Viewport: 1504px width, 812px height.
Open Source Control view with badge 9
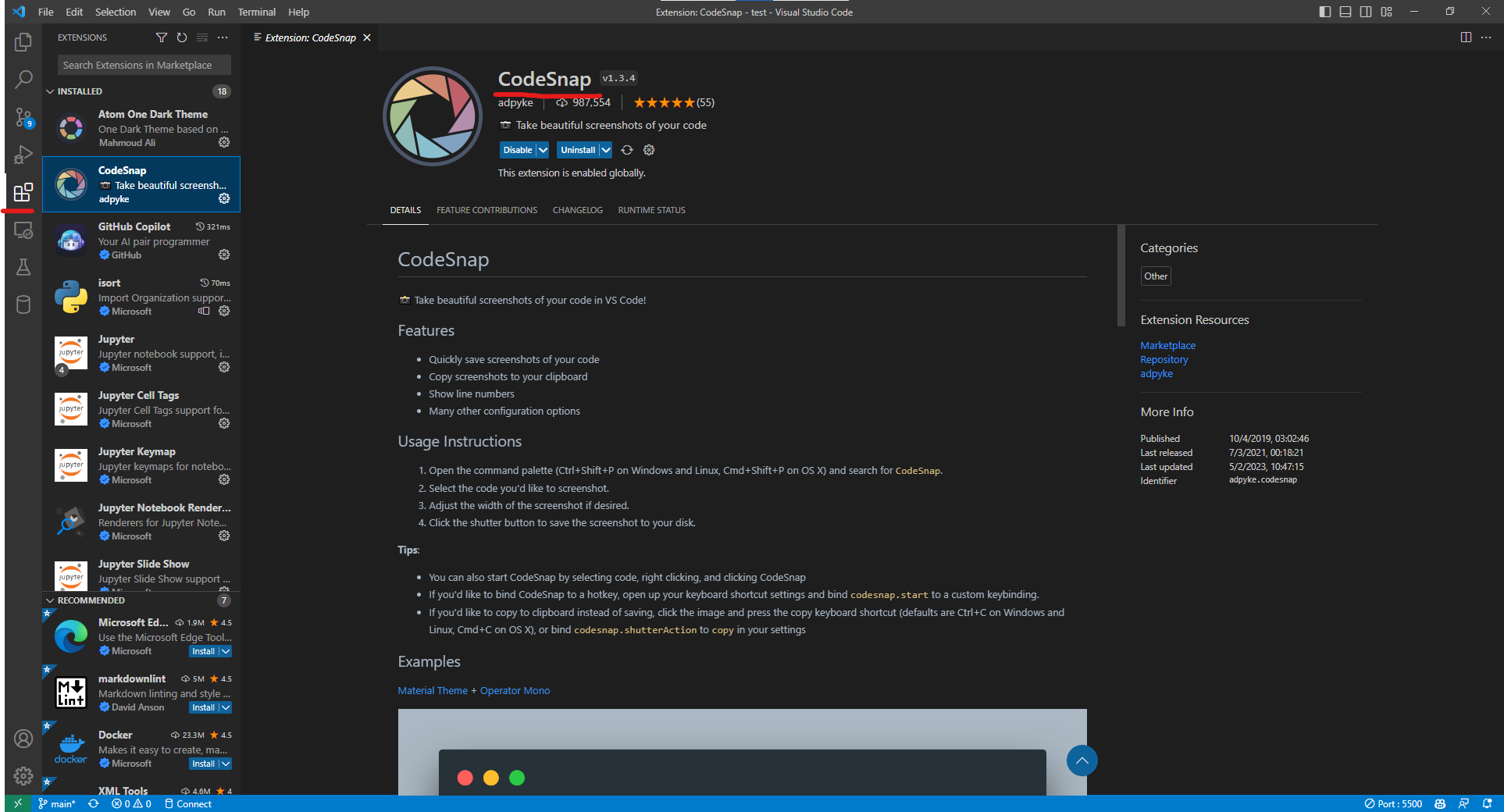(23, 117)
